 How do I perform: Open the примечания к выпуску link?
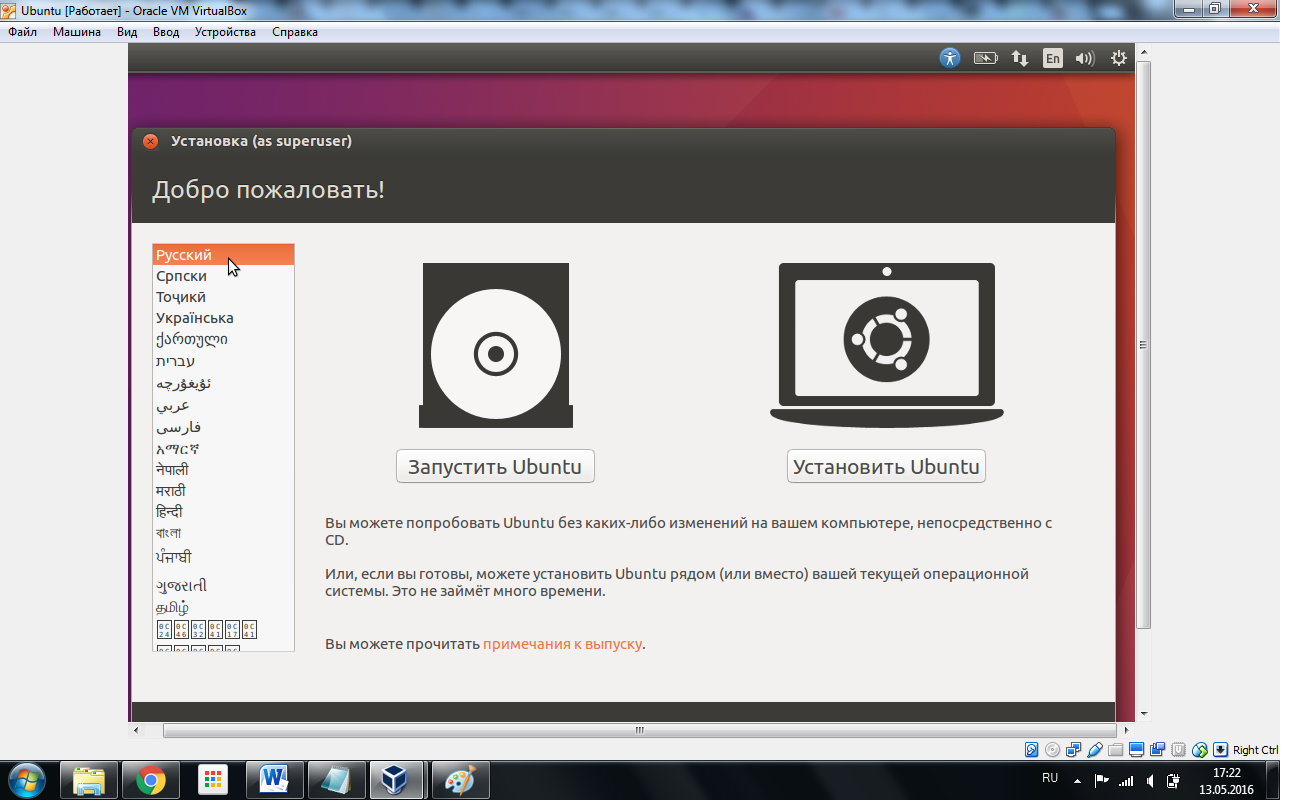[x=562, y=644]
